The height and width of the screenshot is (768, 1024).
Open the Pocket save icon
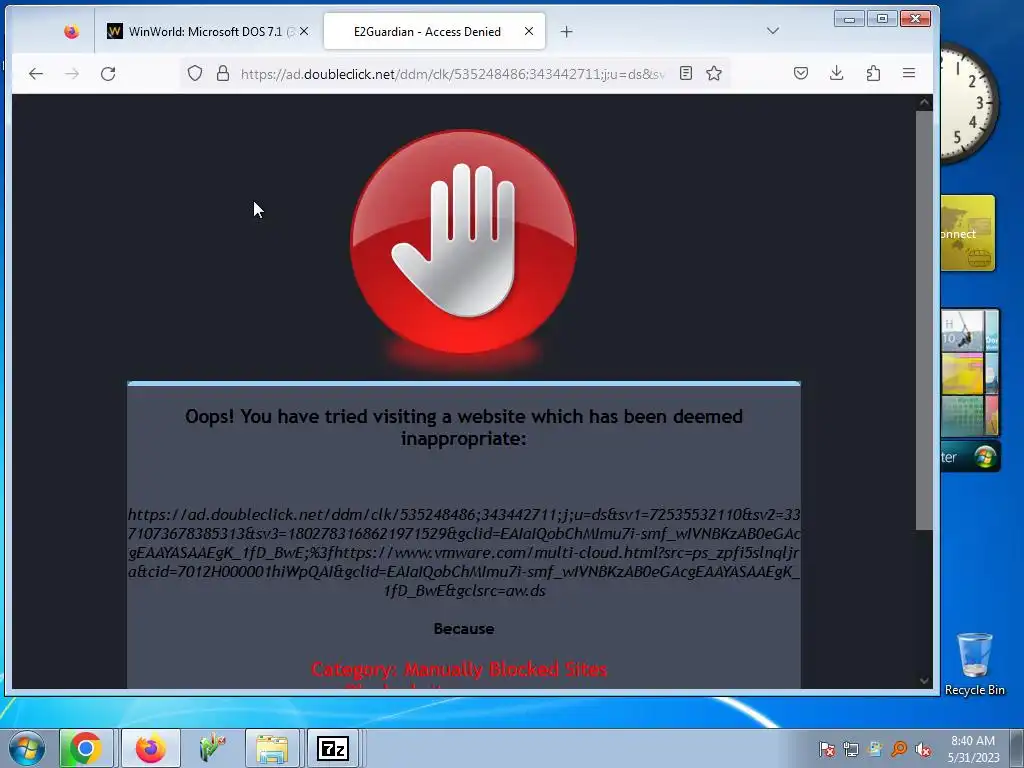[x=801, y=73]
